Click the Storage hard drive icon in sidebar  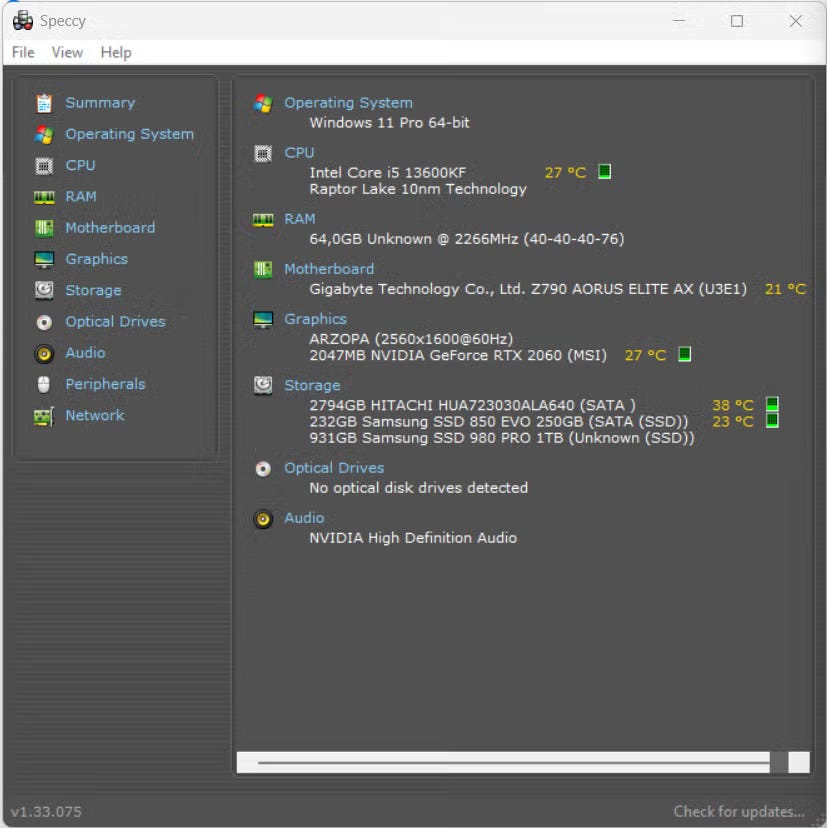(44, 290)
